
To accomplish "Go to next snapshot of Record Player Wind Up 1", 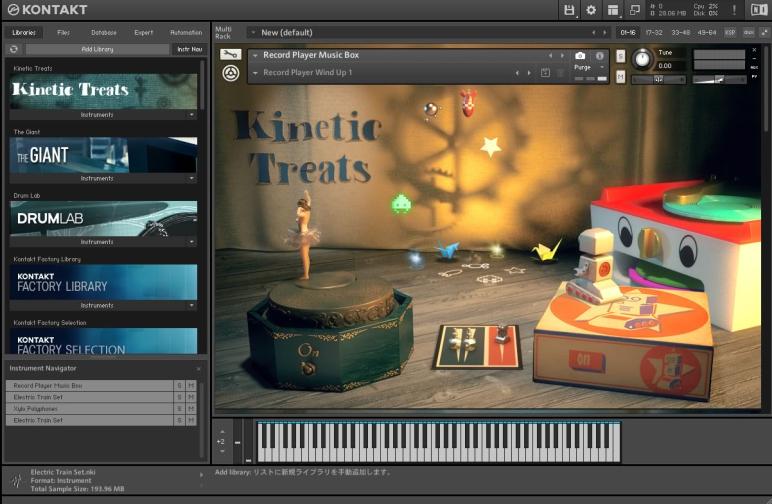I will (x=529, y=73).
